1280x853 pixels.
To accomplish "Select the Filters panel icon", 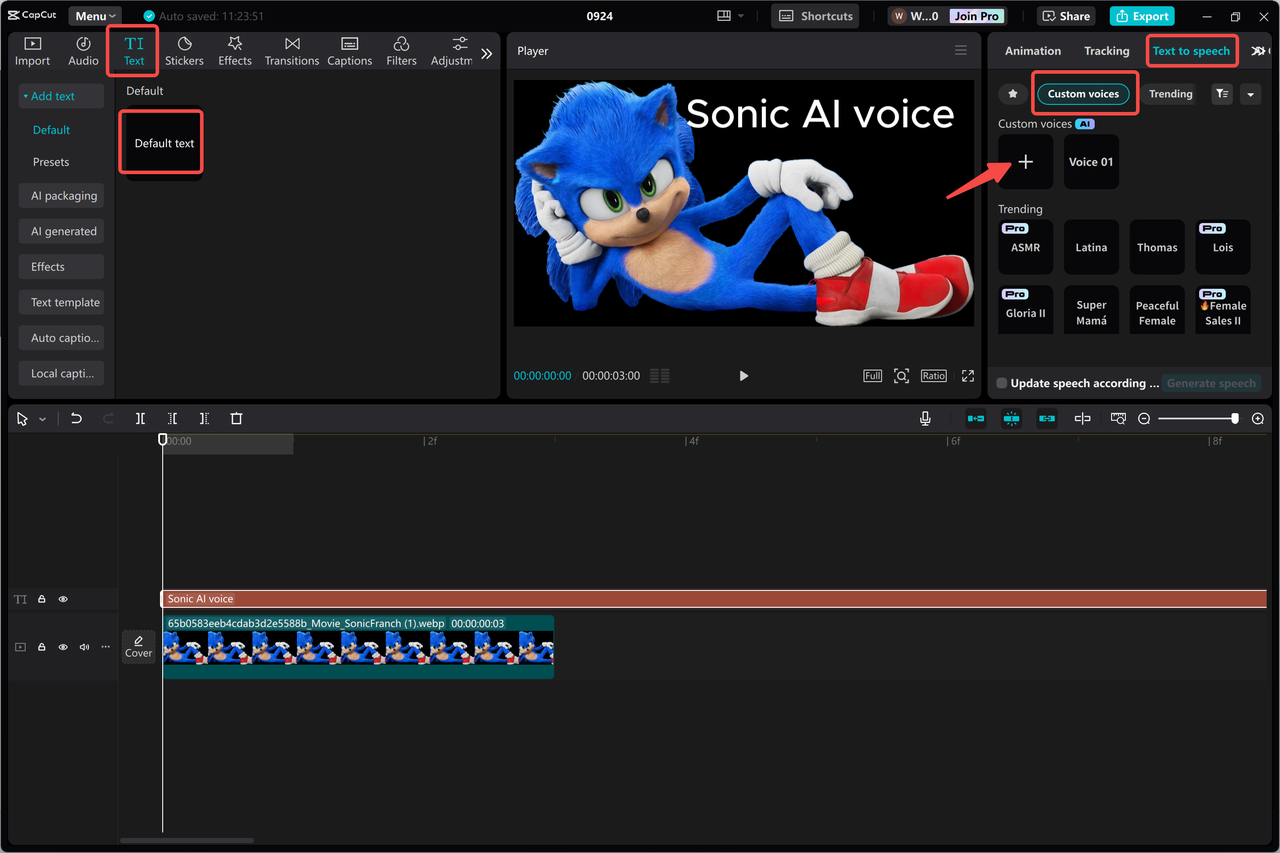I will click(x=400, y=50).
